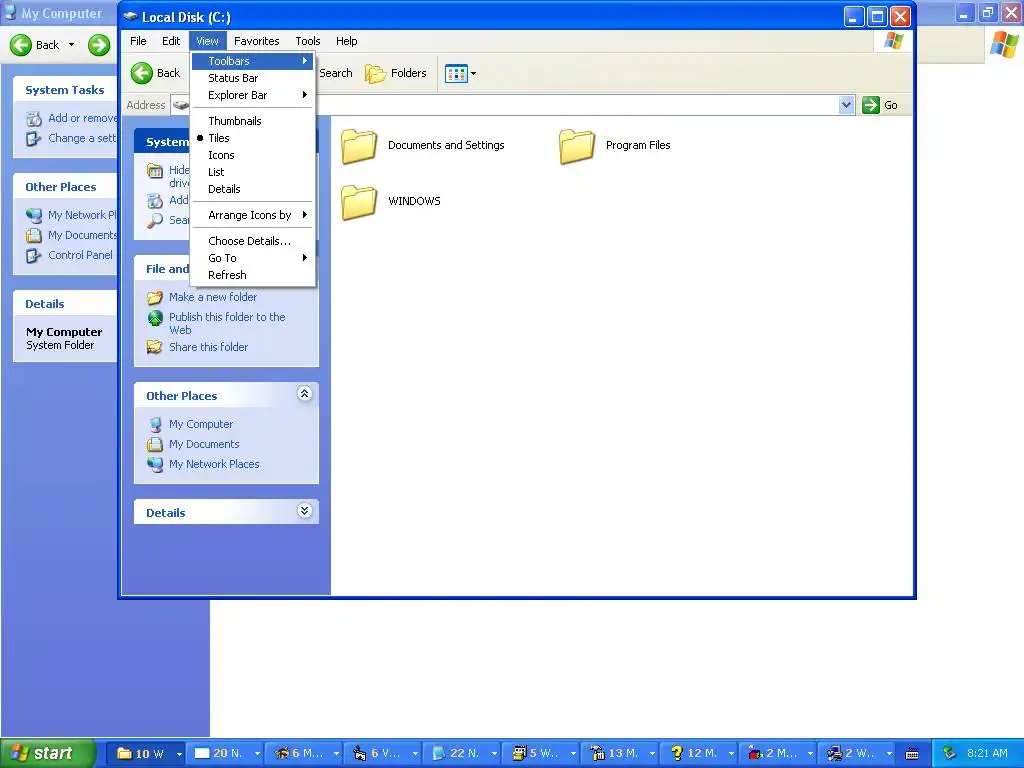Click Share this folder link

click(x=208, y=347)
